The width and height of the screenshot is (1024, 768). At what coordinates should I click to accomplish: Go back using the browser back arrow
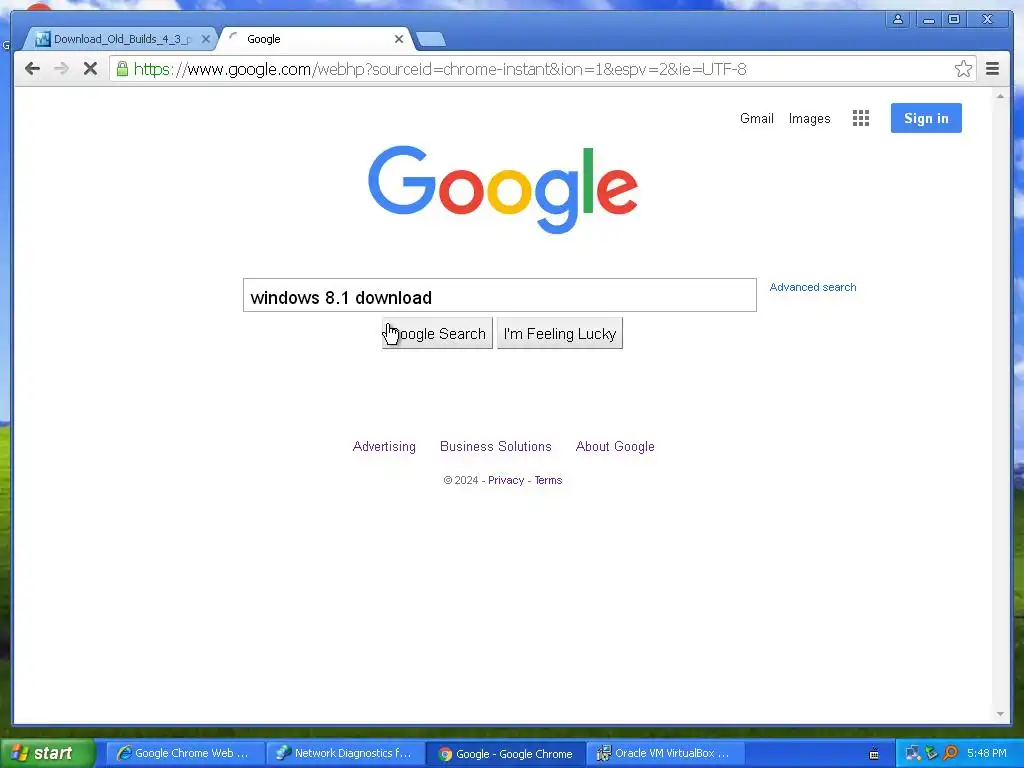pos(32,69)
